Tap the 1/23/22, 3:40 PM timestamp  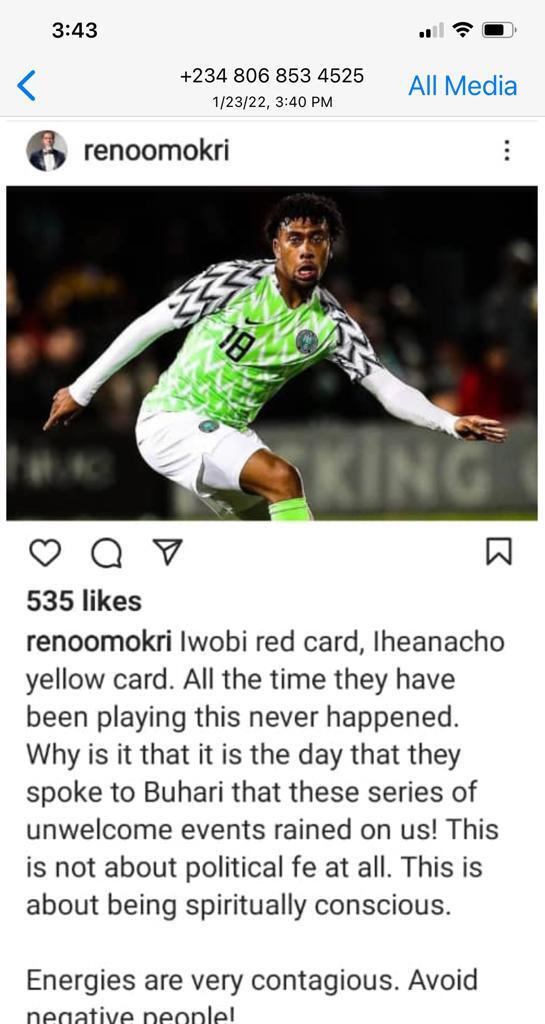coord(272,103)
